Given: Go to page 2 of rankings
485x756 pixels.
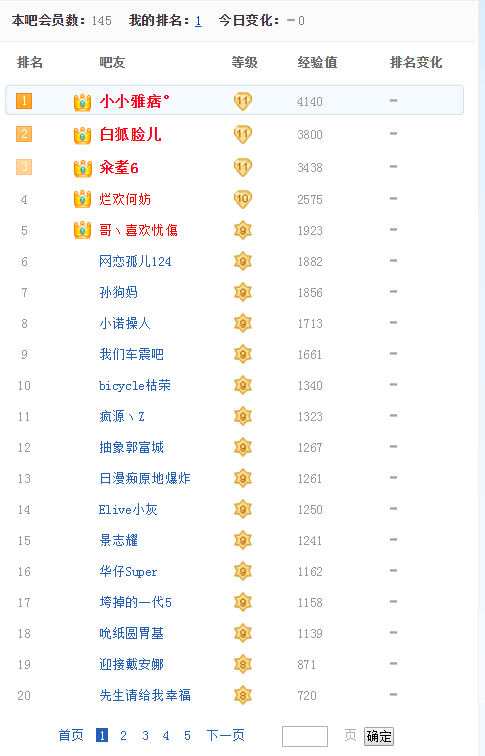Looking at the screenshot, I should tap(123, 735).
